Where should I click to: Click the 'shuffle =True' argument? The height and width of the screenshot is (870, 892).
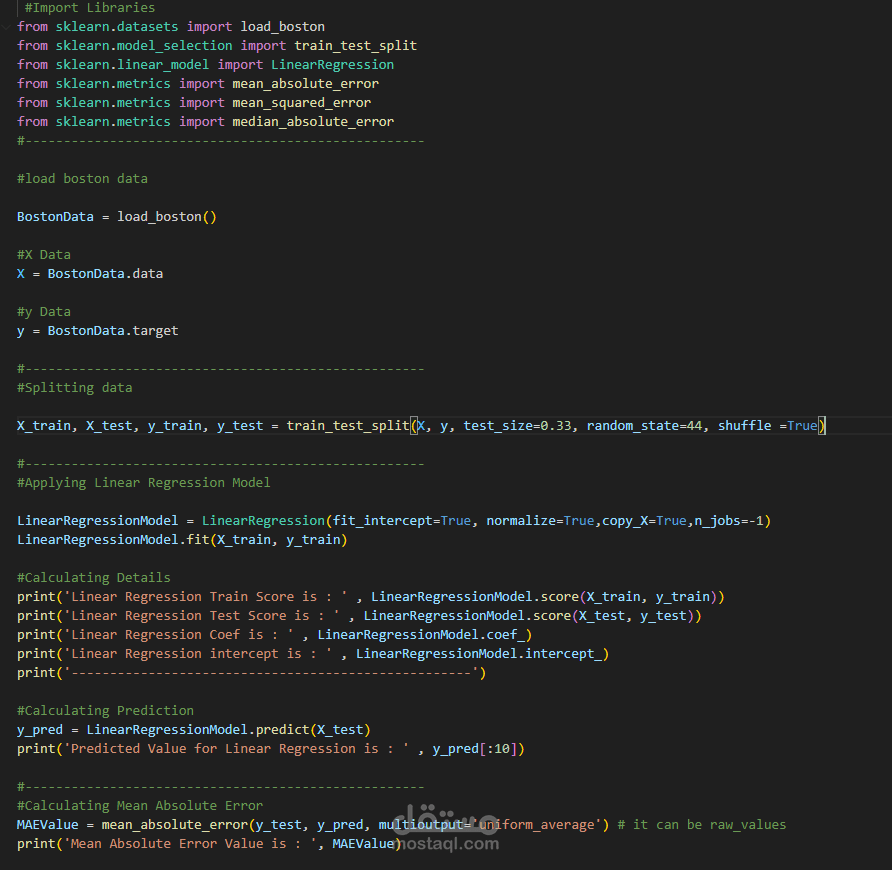tap(767, 426)
